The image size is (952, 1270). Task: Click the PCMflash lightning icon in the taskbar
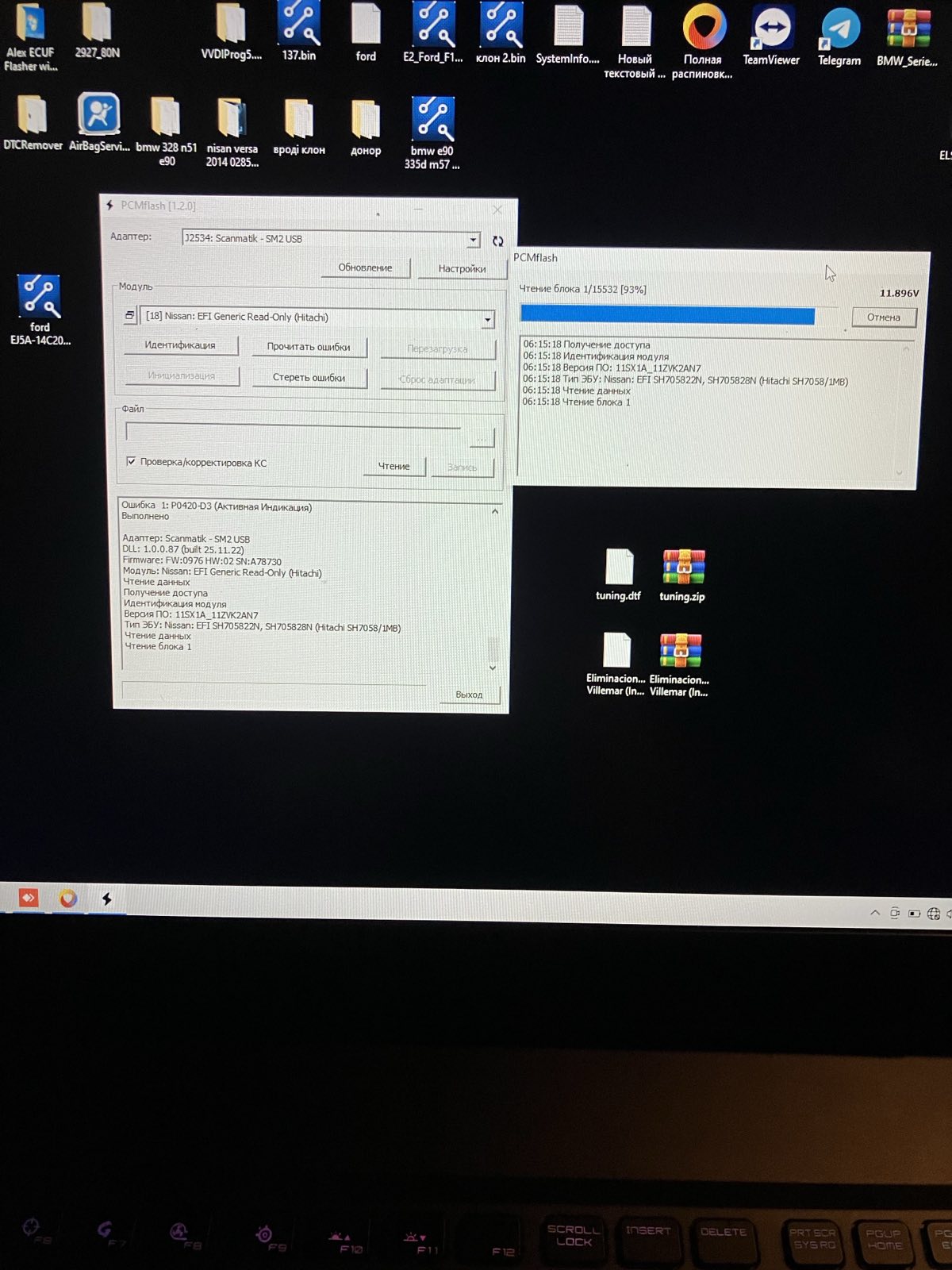[x=106, y=899]
